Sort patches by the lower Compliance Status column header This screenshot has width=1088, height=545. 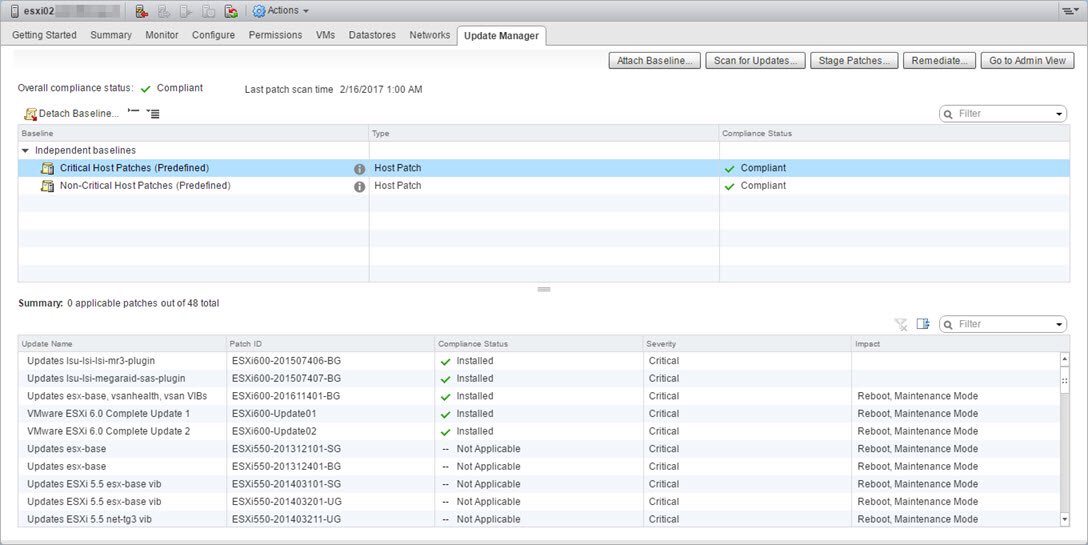538,344
